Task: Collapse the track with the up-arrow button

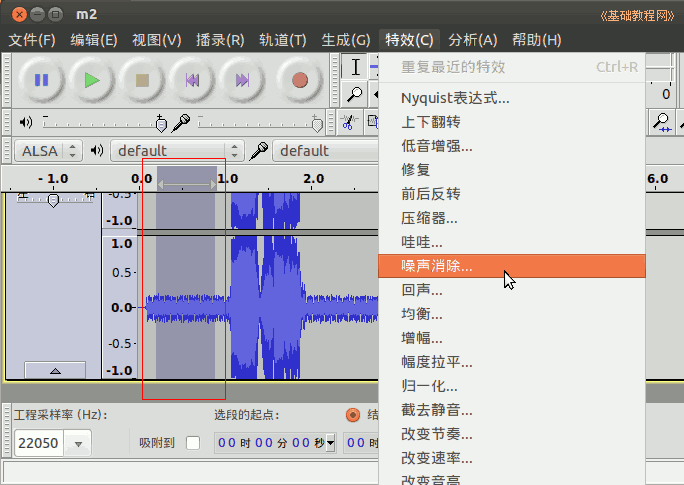Action: 54,370
